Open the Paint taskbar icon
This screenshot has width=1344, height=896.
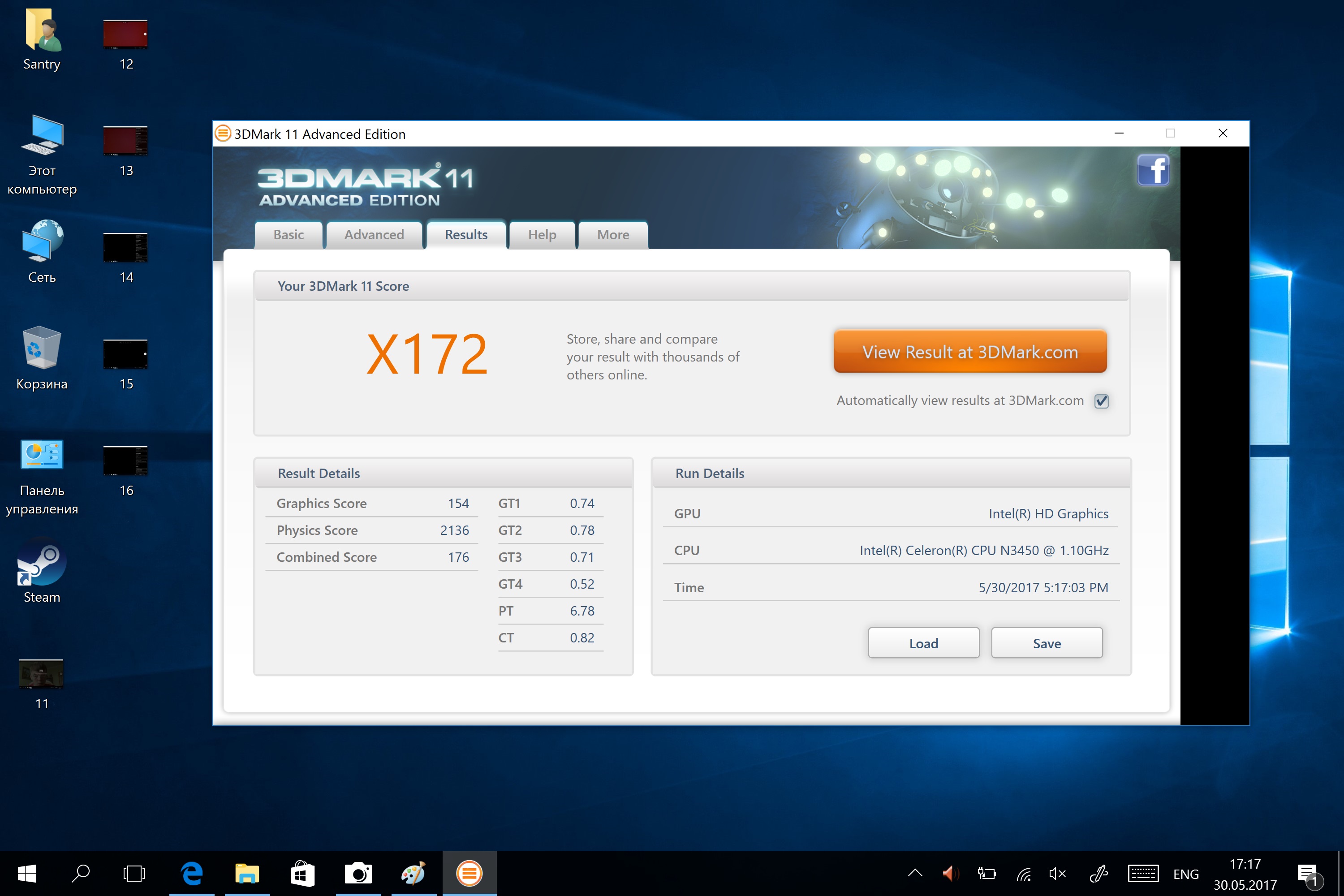click(414, 873)
